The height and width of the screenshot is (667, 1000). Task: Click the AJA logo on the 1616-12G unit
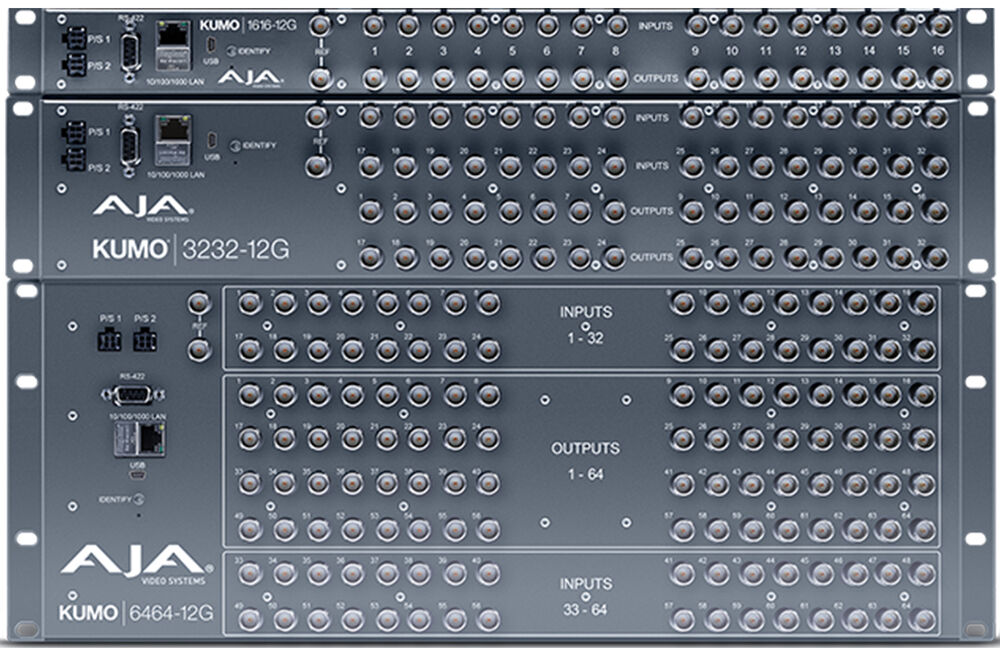click(250, 78)
